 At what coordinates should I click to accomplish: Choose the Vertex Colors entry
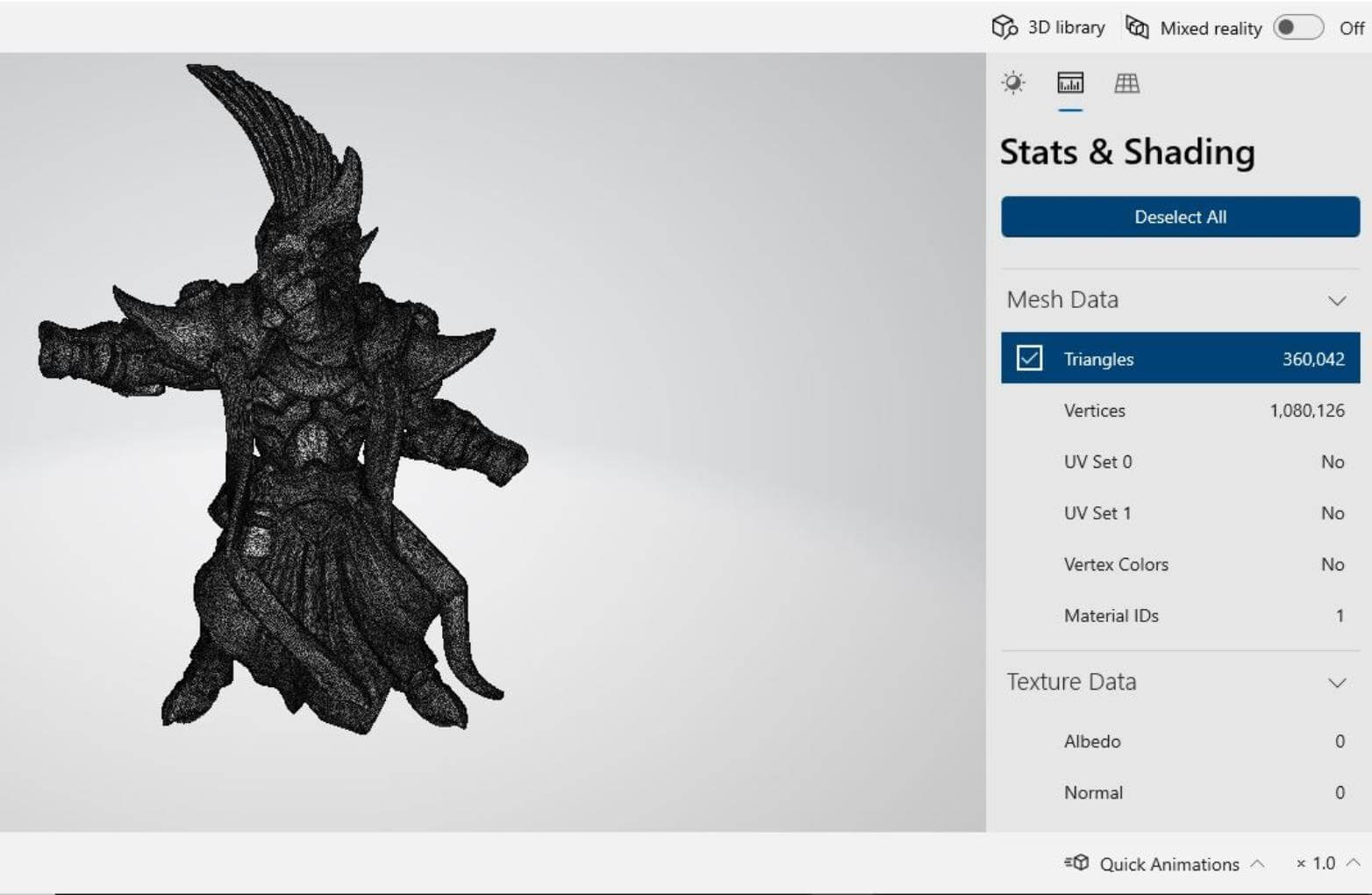click(1180, 564)
